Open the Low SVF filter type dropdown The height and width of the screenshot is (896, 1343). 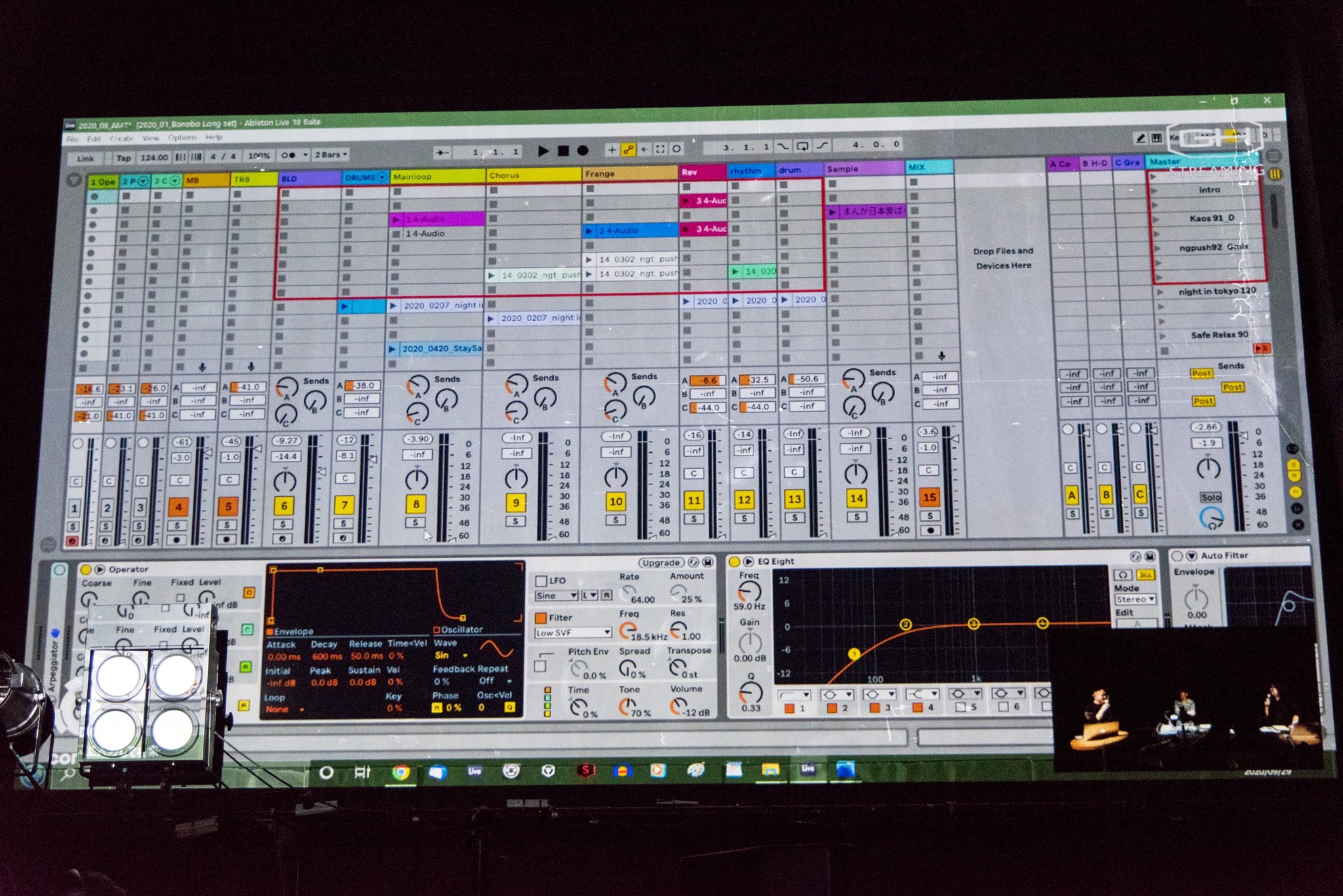(x=573, y=633)
